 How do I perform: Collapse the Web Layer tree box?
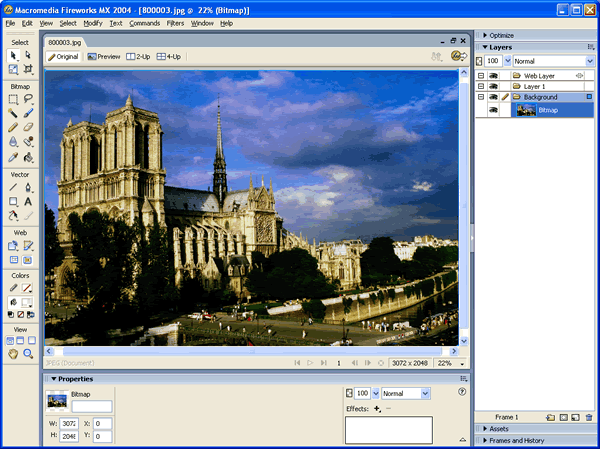pyautogui.click(x=481, y=76)
